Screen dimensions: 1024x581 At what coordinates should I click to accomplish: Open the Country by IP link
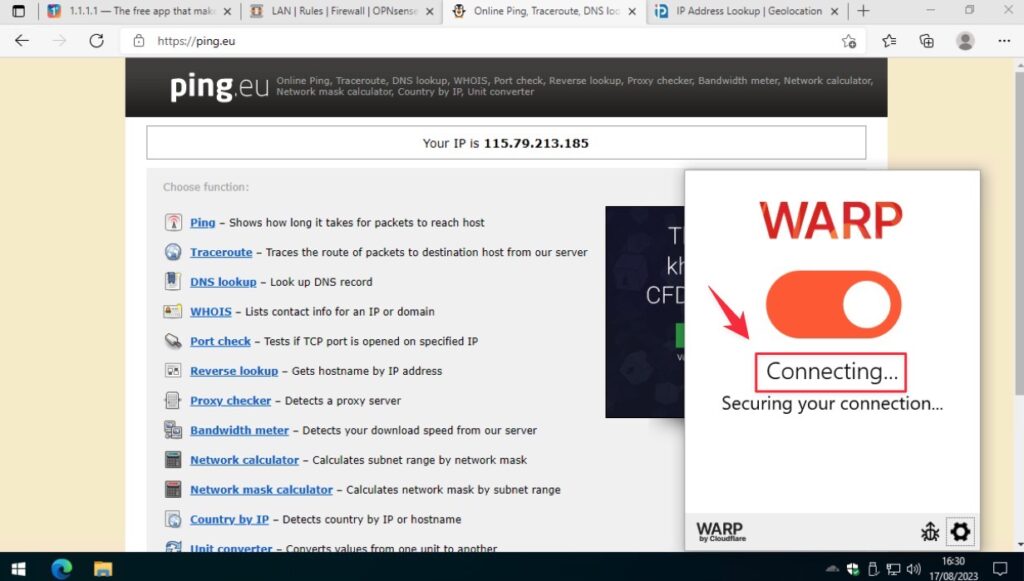click(x=229, y=520)
